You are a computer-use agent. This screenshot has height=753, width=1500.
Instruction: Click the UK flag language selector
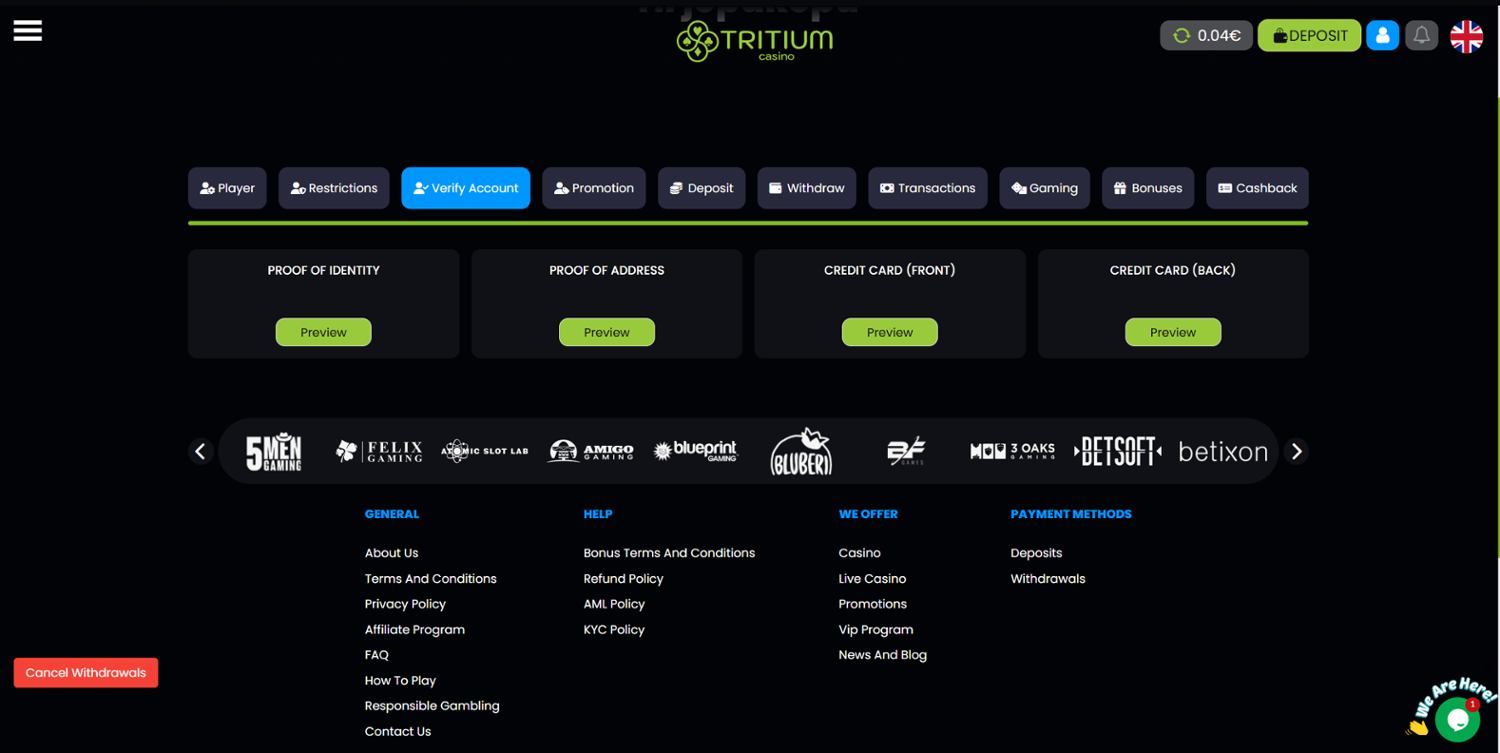coord(1466,36)
